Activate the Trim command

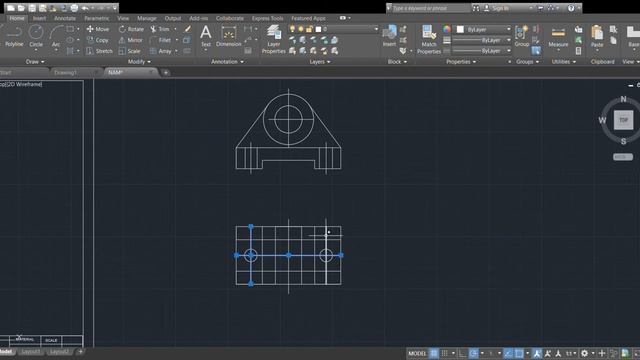click(160, 29)
